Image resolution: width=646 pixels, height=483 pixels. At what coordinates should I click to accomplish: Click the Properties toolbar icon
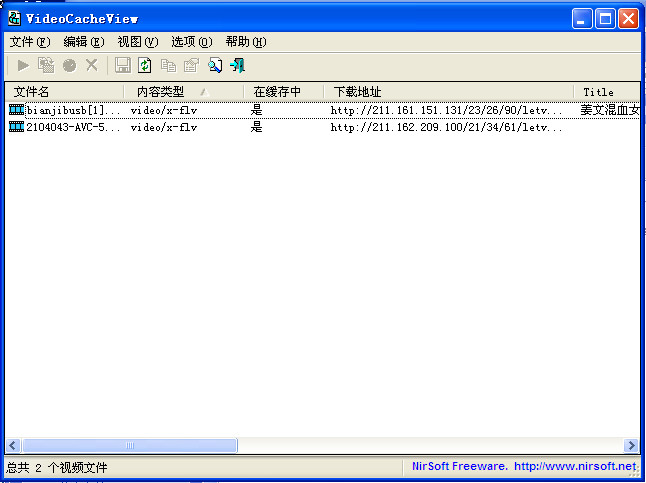(191, 66)
